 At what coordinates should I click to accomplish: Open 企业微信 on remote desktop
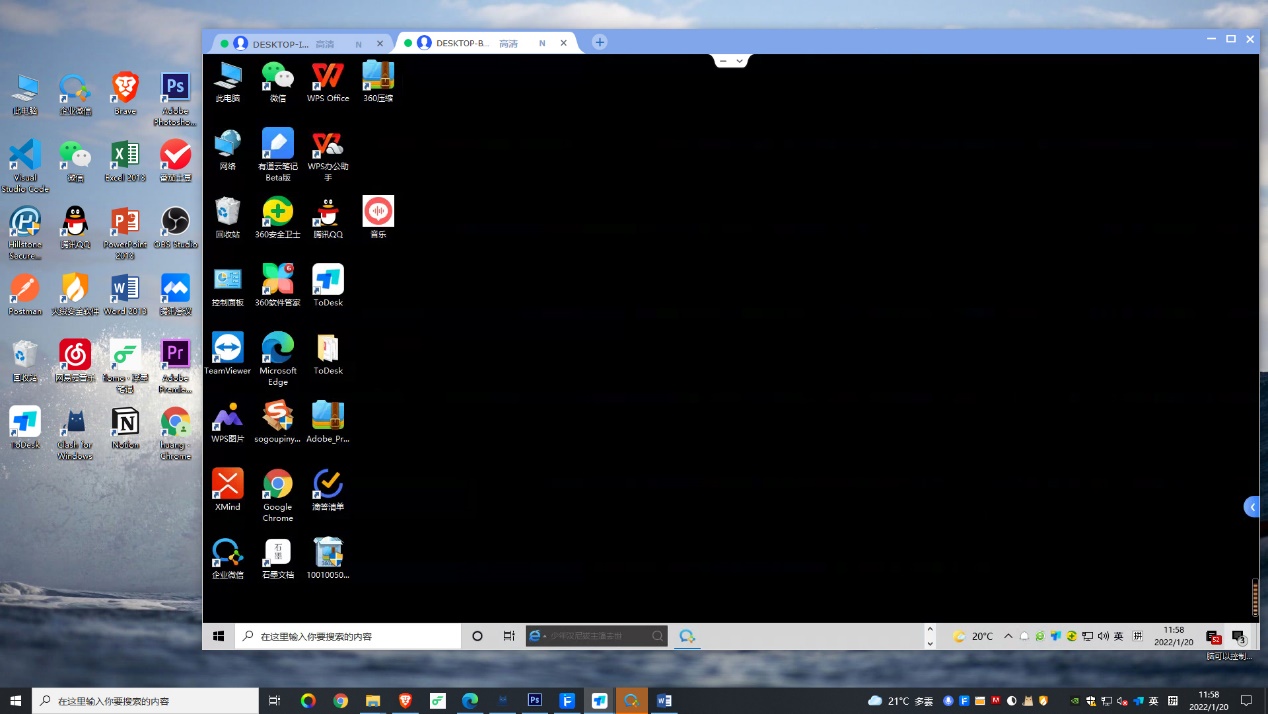(228, 559)
